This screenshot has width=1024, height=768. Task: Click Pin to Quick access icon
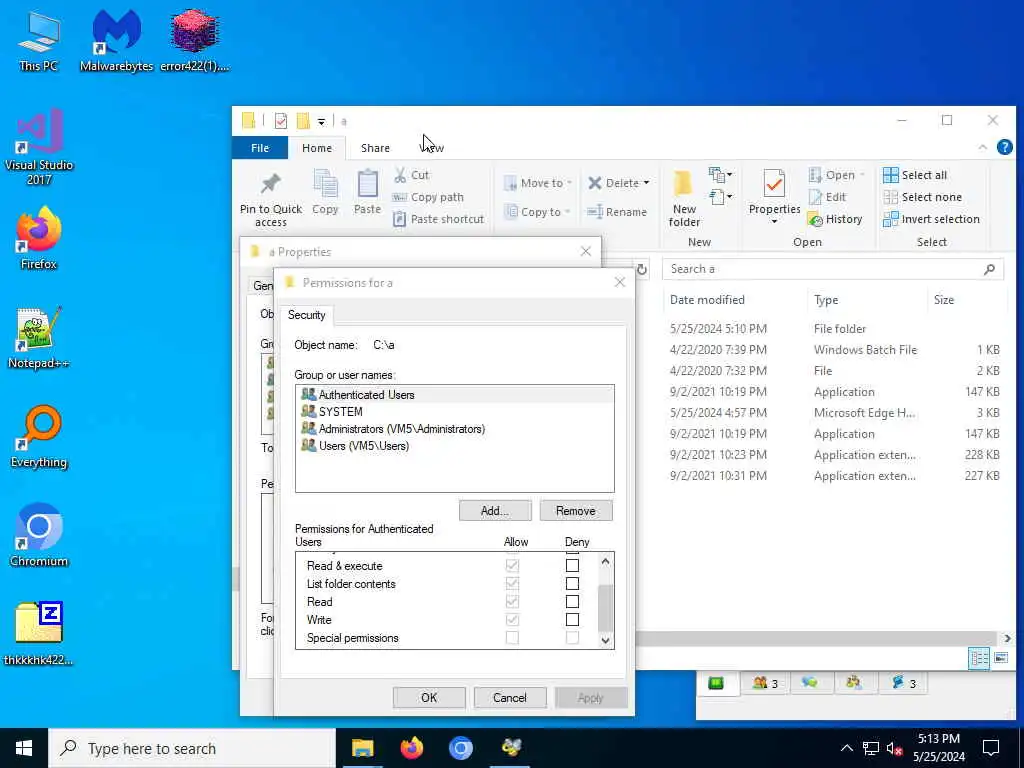click(270, 184)
